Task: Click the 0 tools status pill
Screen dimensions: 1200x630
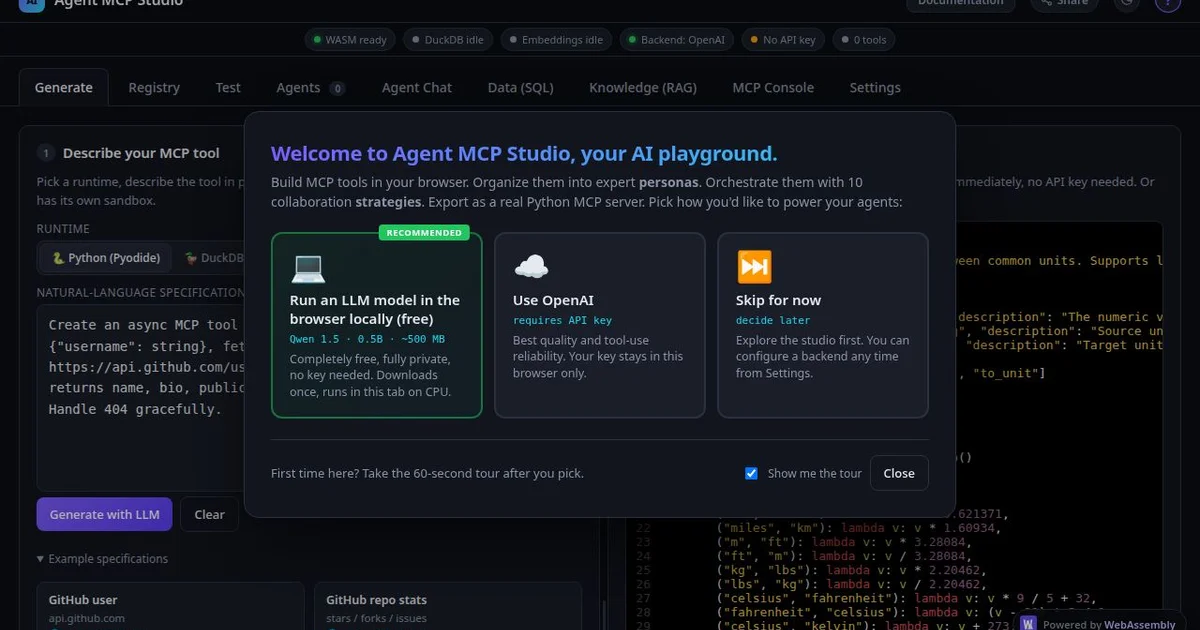Action: click(864, 40)
